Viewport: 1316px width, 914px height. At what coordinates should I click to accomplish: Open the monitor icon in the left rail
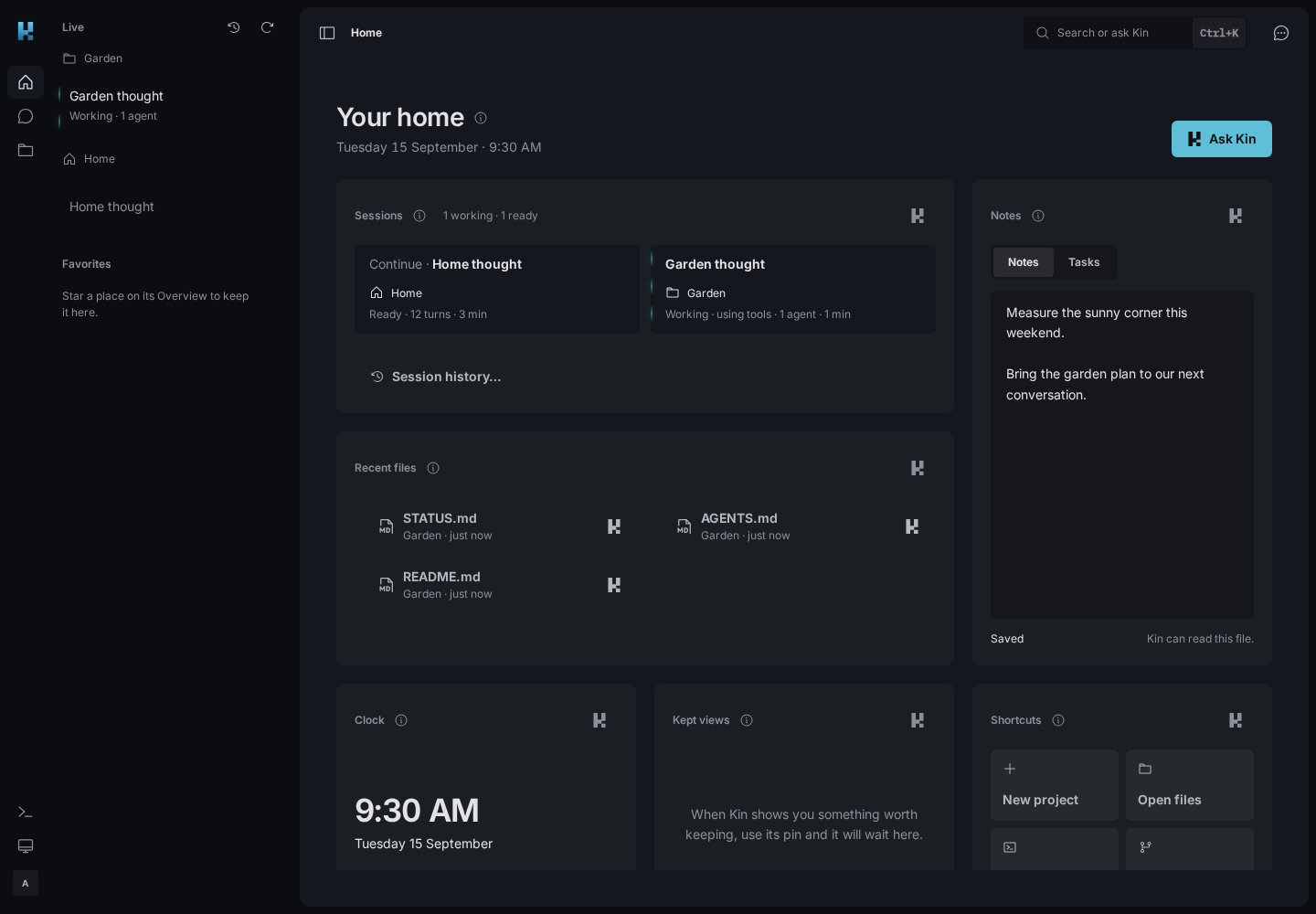coord(26,845)
